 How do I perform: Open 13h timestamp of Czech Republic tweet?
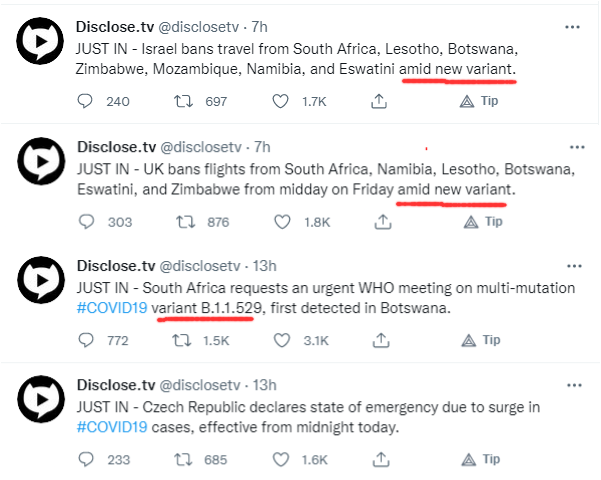click(264, 385)
